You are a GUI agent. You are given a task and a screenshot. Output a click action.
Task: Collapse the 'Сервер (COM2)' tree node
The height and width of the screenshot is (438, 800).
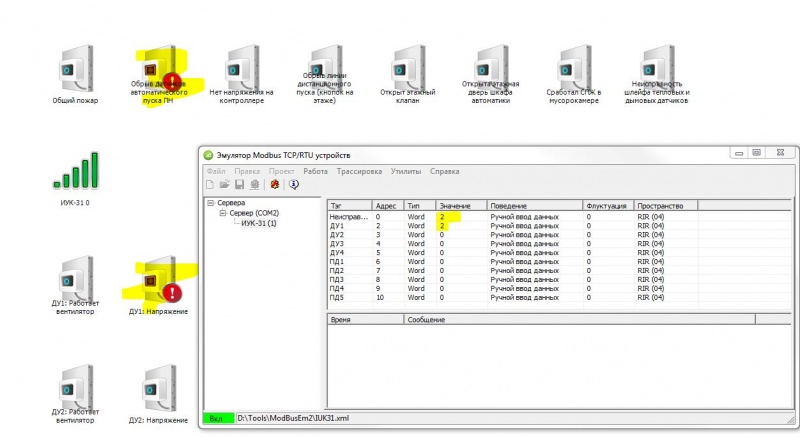(x=223, y=213)
